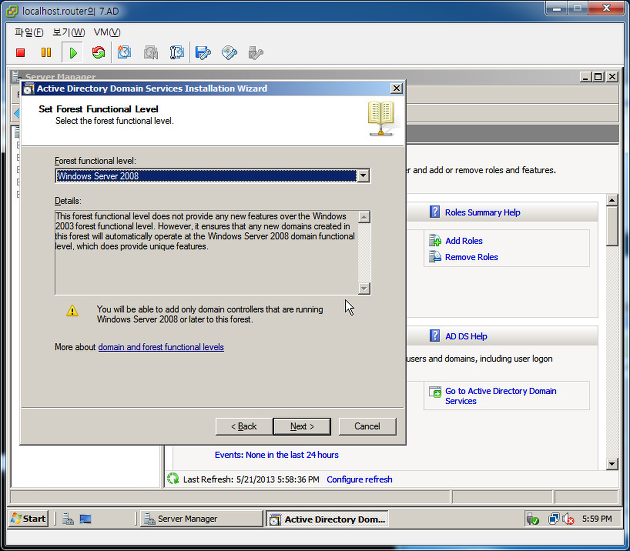Click the green Play VM toolbar icon
This screenshot has width=630, height=551.
pyautogui.click(x=73, y=53)
